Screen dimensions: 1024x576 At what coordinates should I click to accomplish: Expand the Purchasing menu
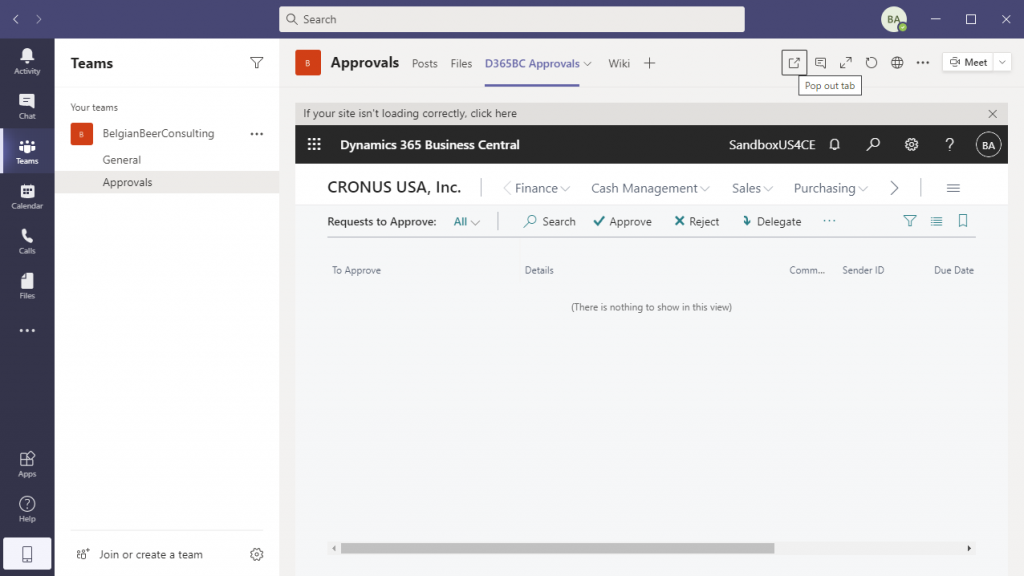coord(831,188)
